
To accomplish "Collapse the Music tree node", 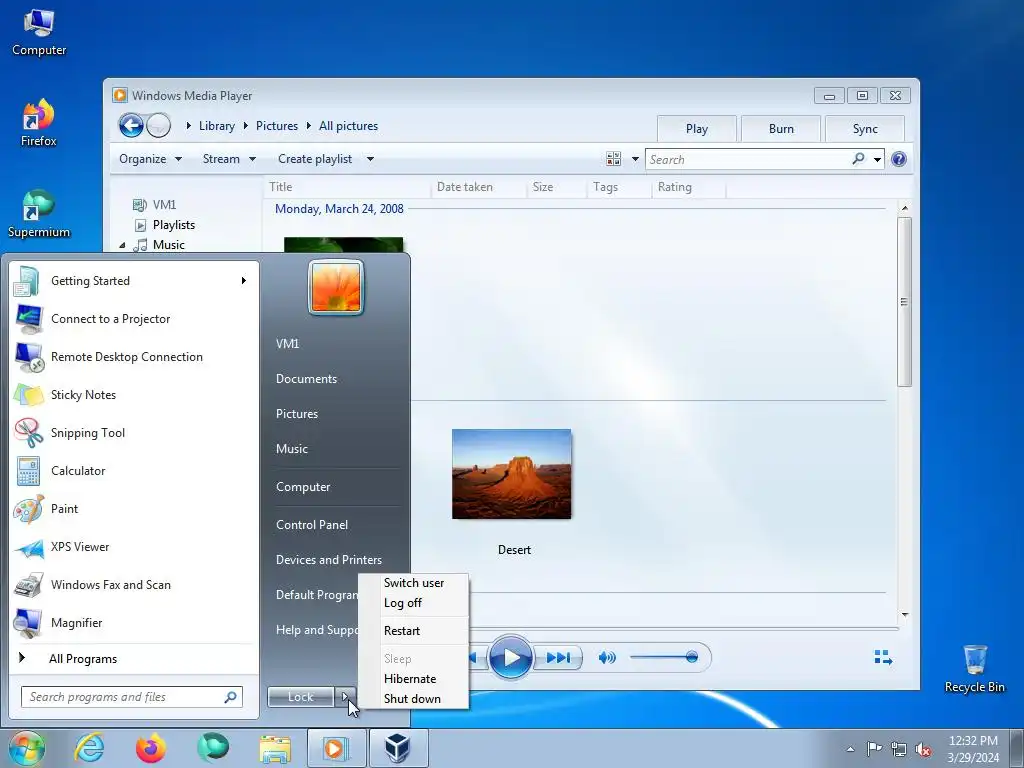I will [x=122, y=246].
